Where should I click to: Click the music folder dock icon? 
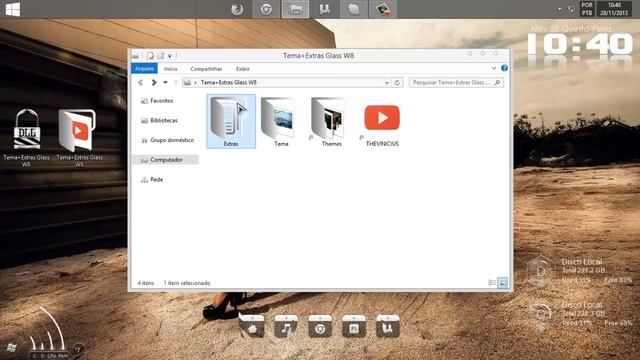pos(286,326)
